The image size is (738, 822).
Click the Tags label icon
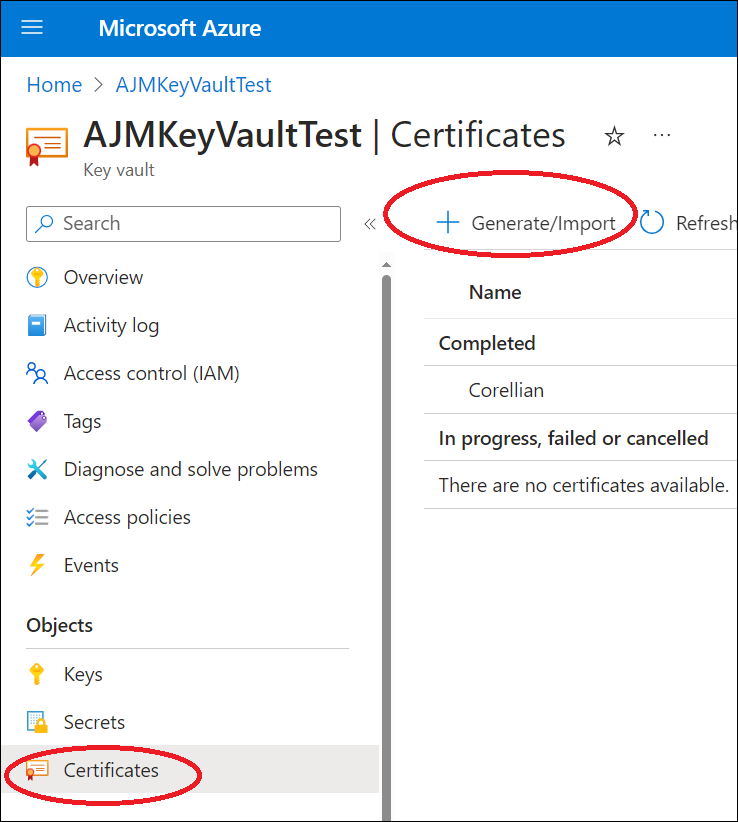click(37, 421)
